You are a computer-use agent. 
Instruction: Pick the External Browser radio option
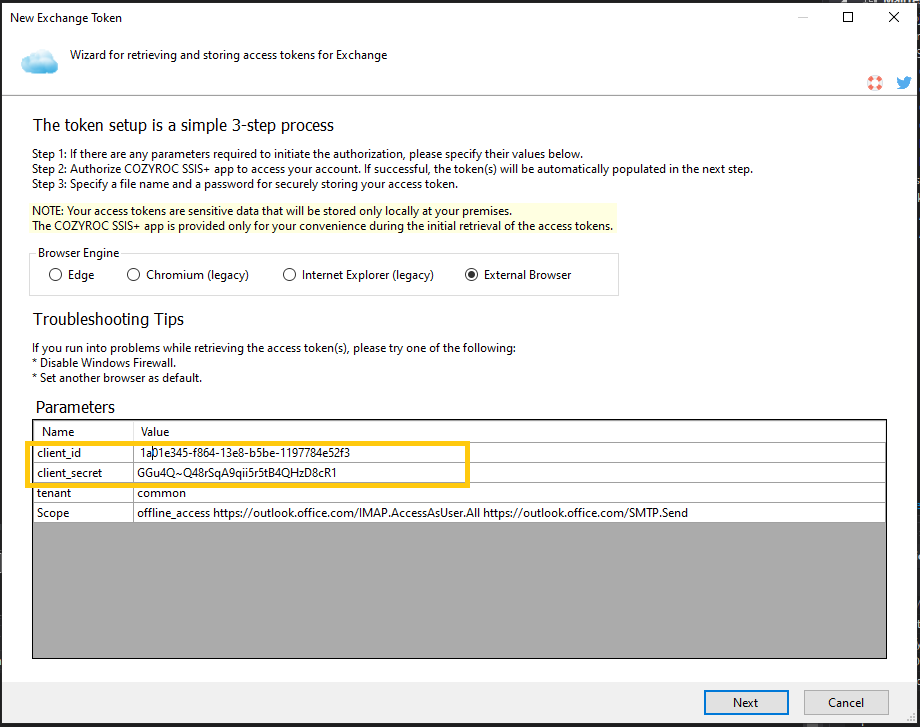472,275
